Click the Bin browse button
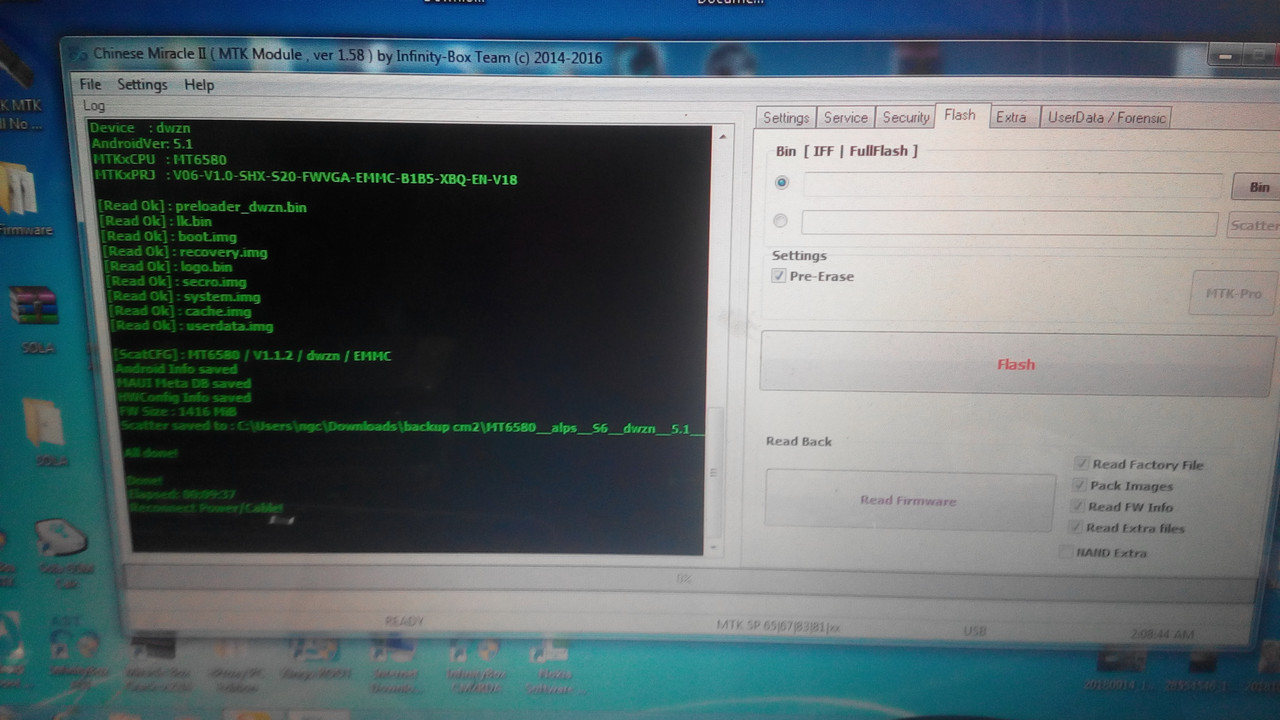Image resolution: width=1280 pixels, height=720 pixels. pyautogui.click(x=1258, y=187)
